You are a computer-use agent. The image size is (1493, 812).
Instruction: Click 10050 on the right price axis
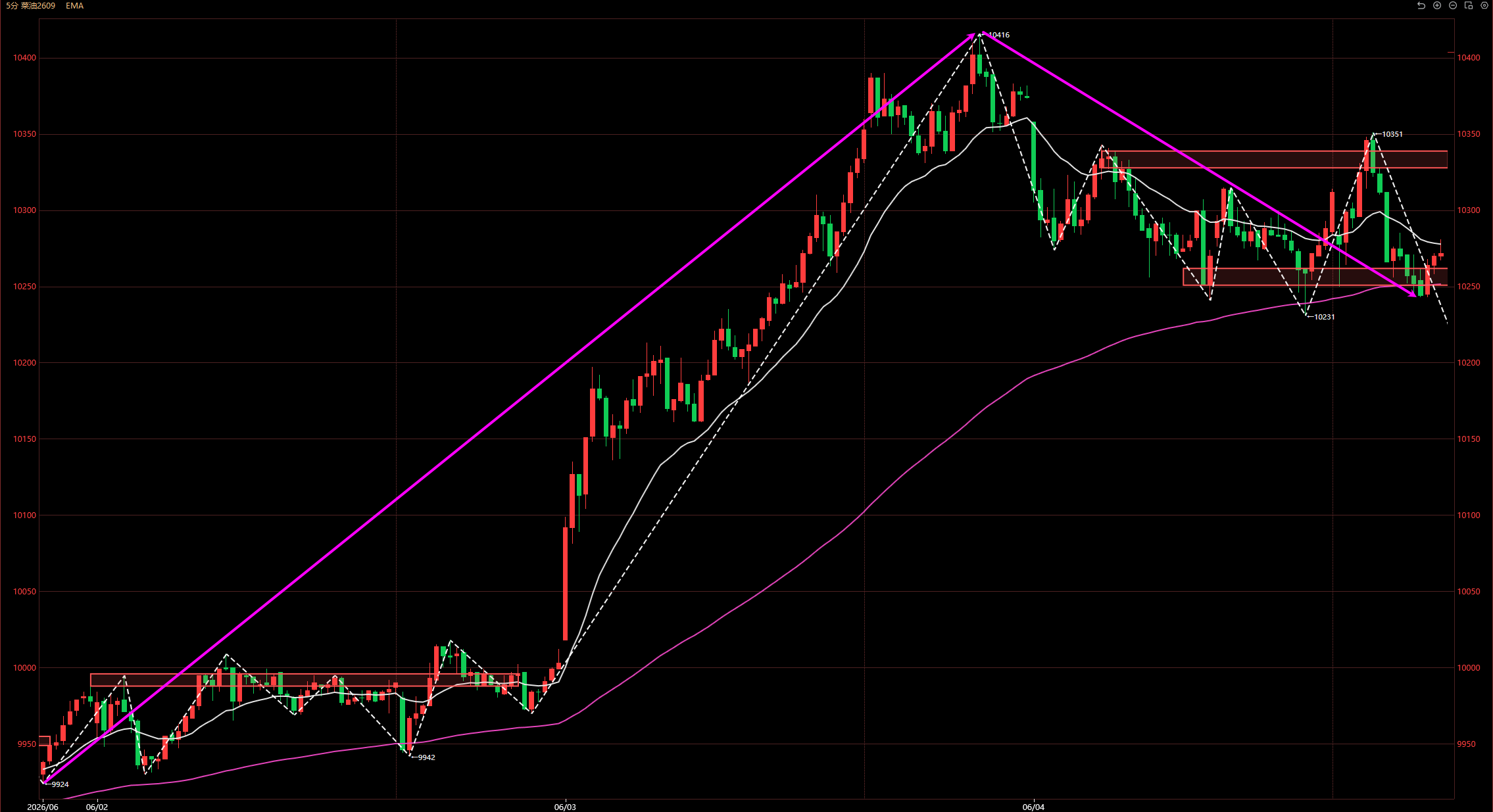(x=1469, y=592)
